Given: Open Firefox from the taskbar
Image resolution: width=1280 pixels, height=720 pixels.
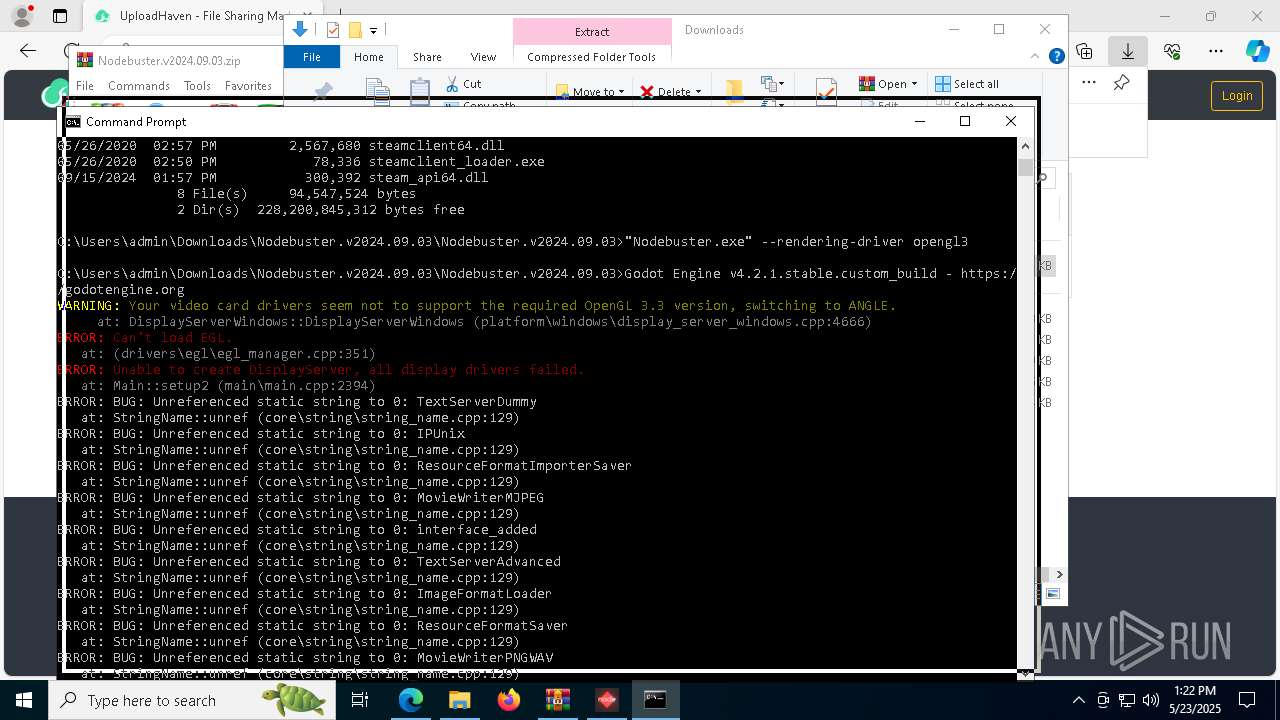Looking at the screenshot, I should 508,700.
